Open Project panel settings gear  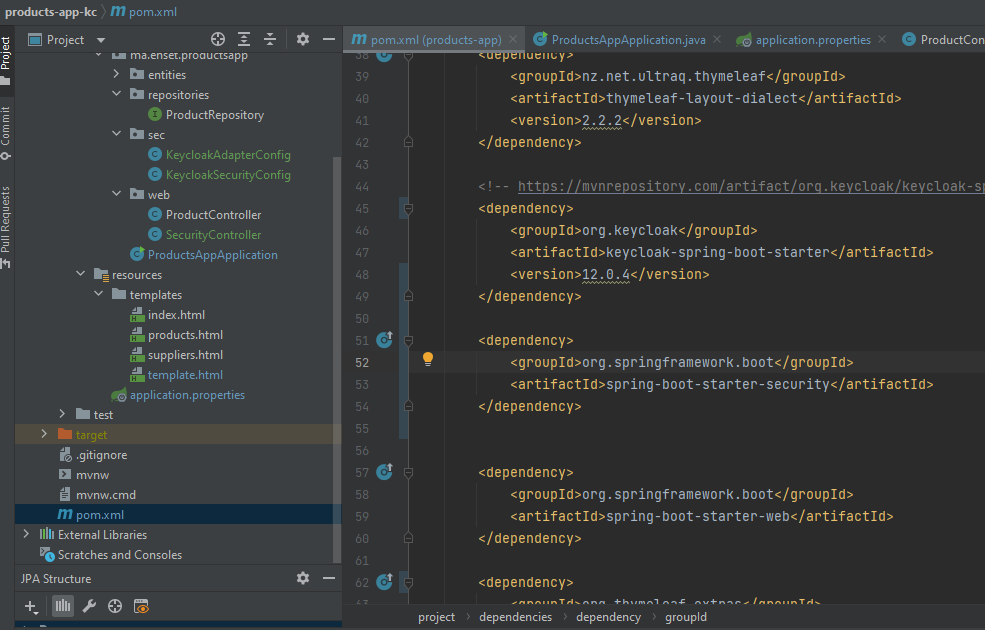(x=303, y=39)
